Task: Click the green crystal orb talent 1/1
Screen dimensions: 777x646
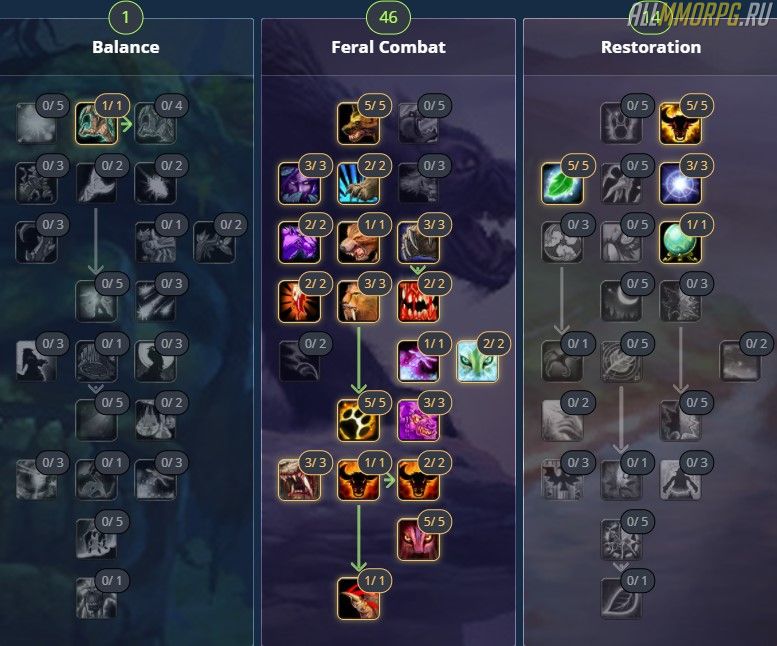Action: click(680, 242)
